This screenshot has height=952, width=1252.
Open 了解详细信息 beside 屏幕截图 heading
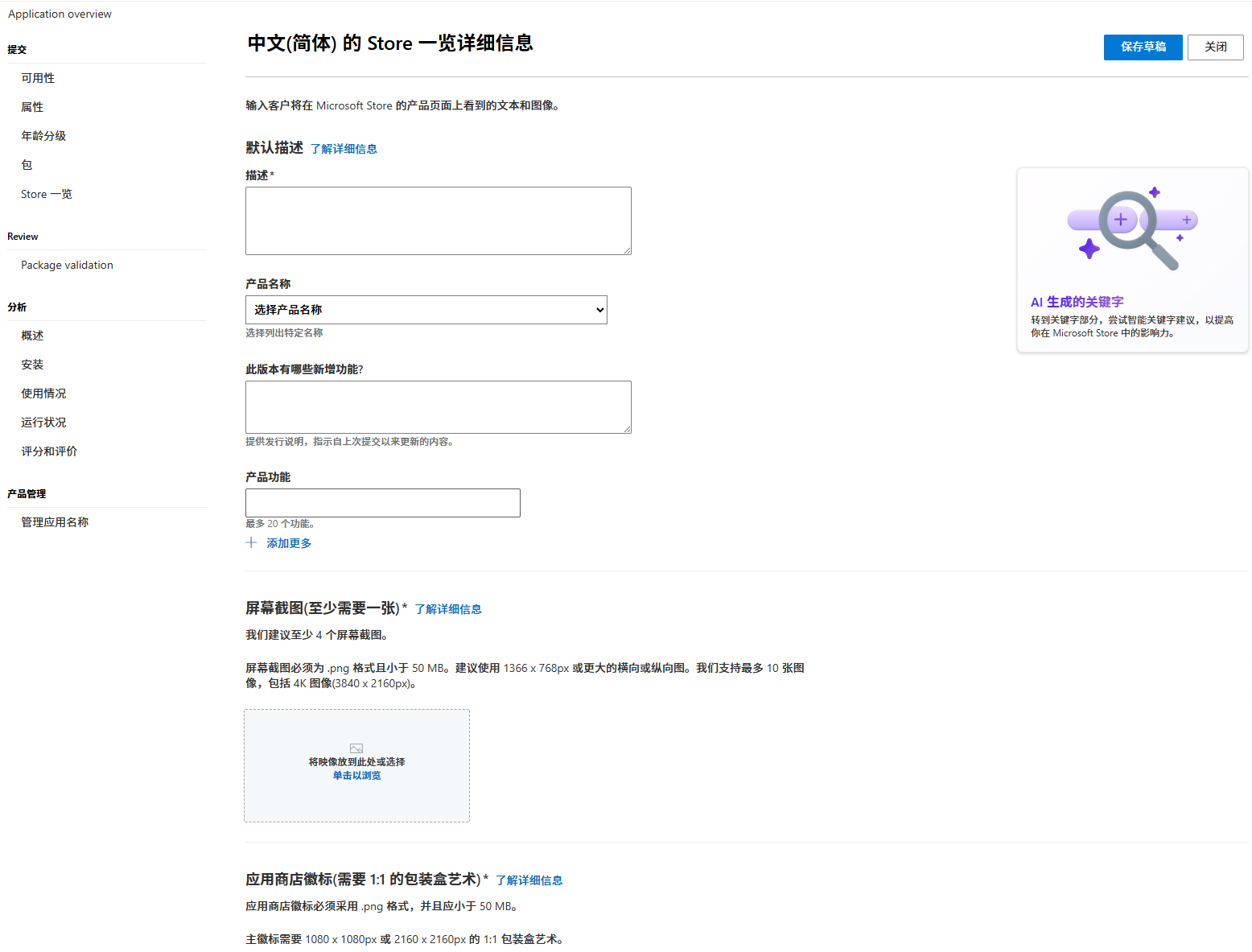coord(448,609)
